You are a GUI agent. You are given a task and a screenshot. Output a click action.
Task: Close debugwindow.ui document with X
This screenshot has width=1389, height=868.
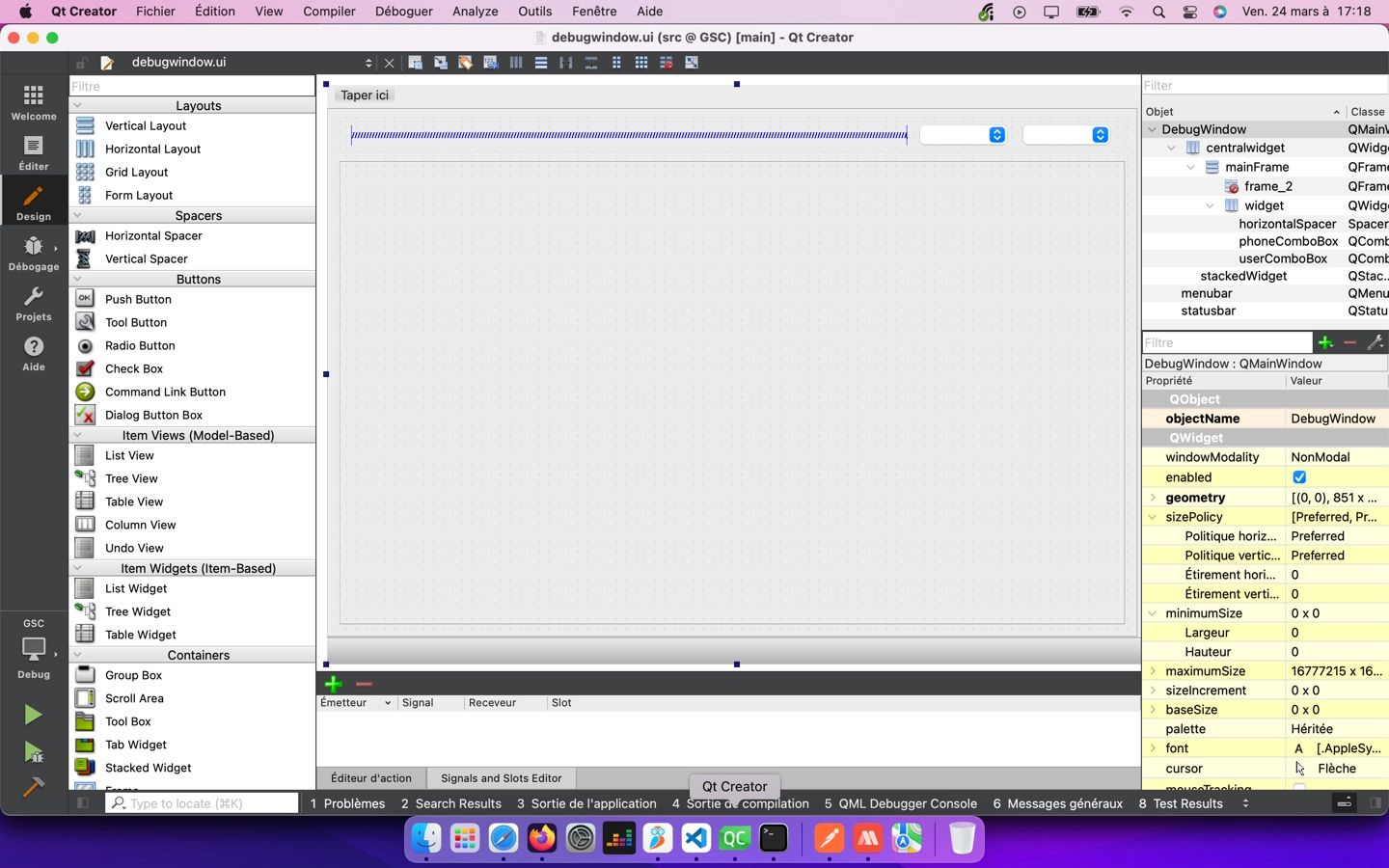pyautogui.click(x=389, y=63)
